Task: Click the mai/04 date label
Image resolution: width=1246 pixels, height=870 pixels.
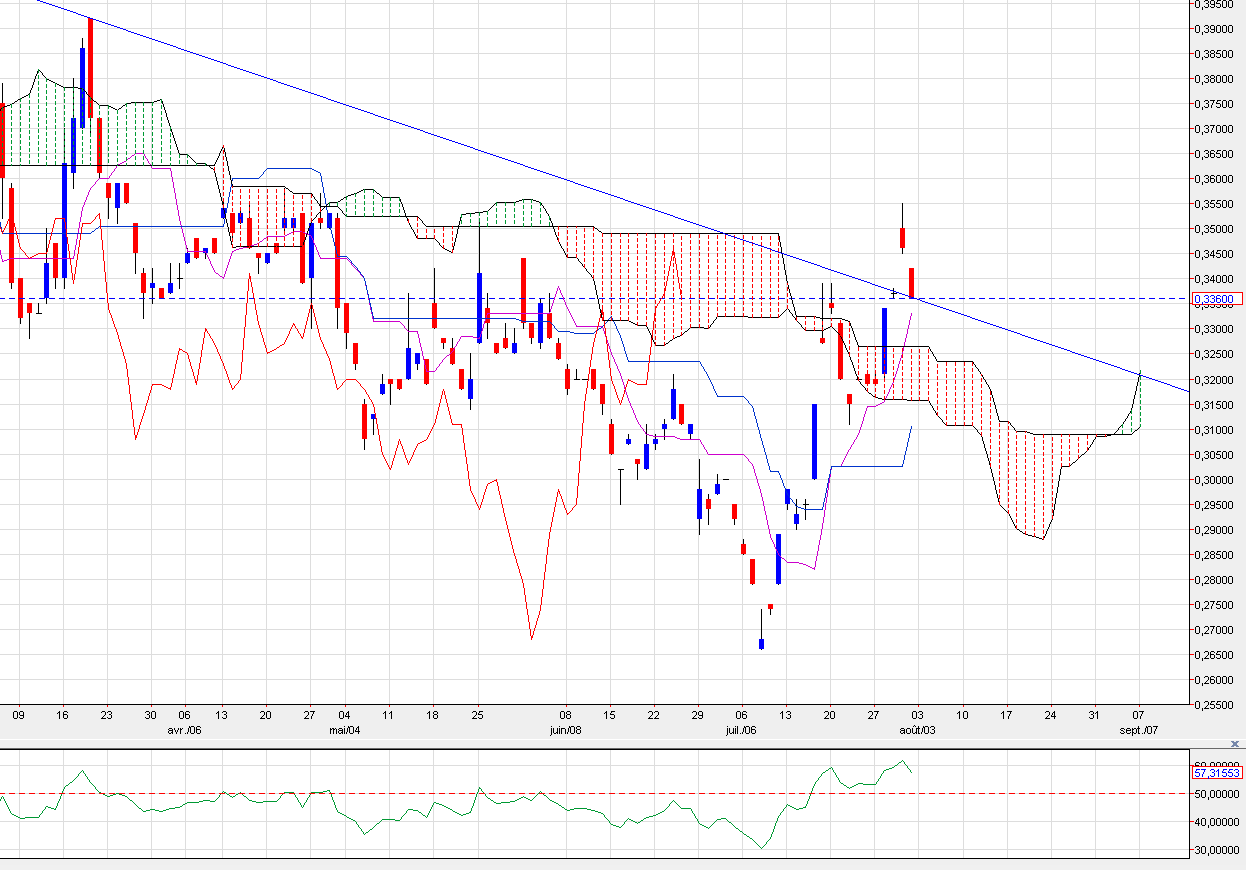Action: click(x=344, y=730)
